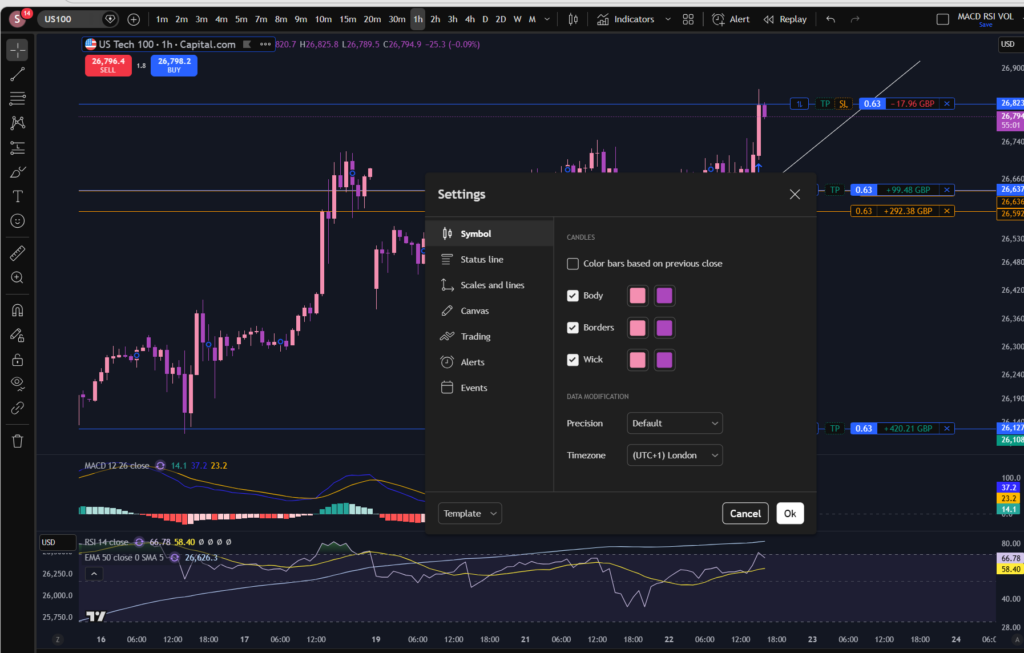The image size is (1024, 653).
Task: Select the patterns drawing tool
Action: [x=18, y=123]
